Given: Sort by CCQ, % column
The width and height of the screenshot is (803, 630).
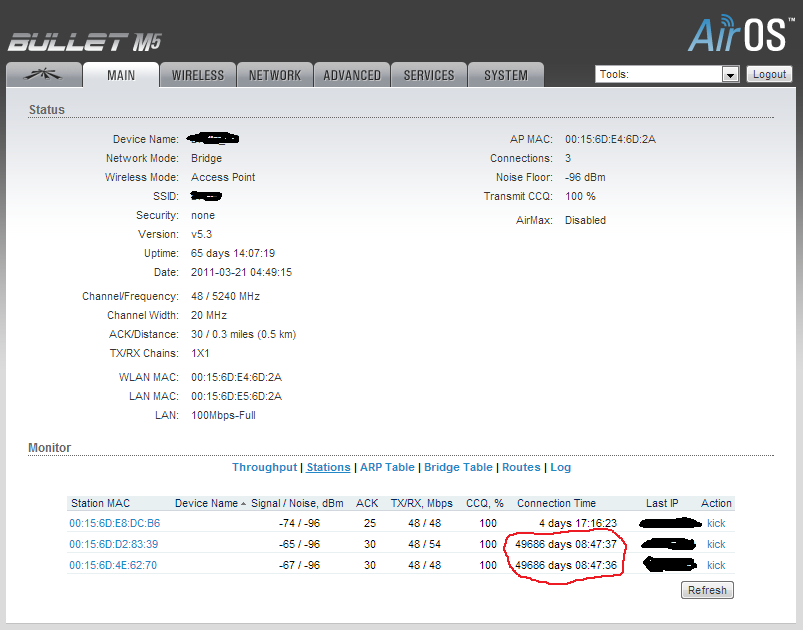Looking at the screenshot, I should [484, 503].
